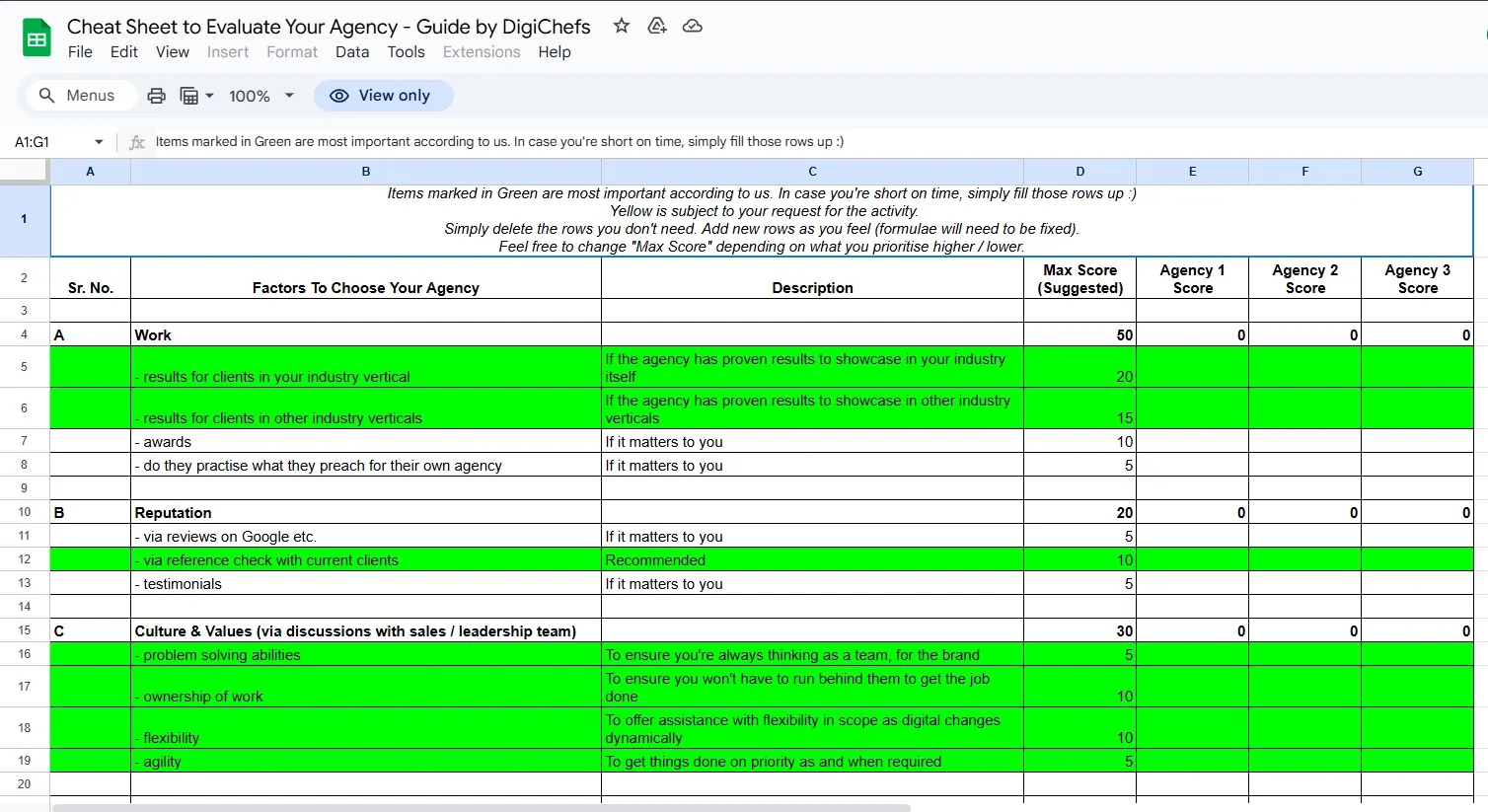Check the cloud document status icon
1488x812 pixels.
tap(693, 26)
